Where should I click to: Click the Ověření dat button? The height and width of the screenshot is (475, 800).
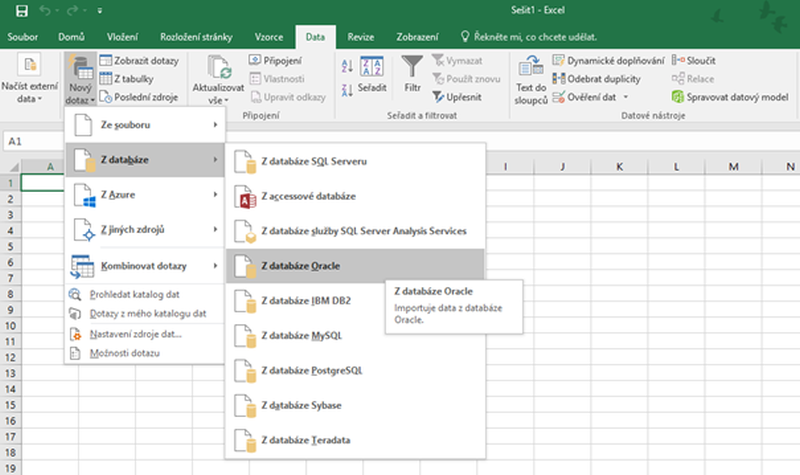point(585,97)
